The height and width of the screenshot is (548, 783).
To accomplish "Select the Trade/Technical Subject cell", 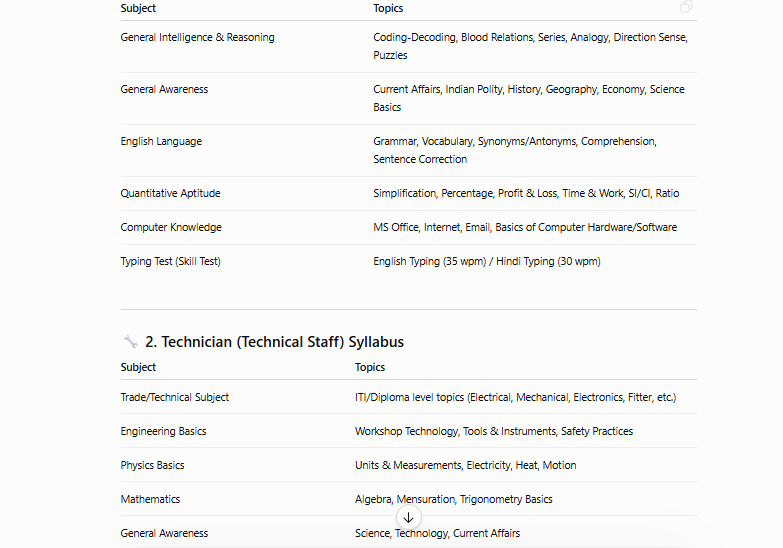I will click(x=175, y=397).
